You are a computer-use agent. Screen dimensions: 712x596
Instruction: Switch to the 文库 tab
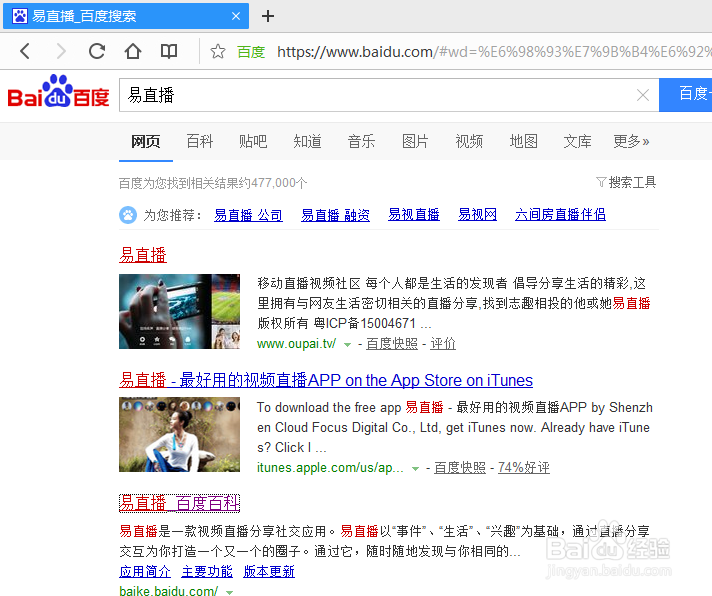click(x=577, y=142)
